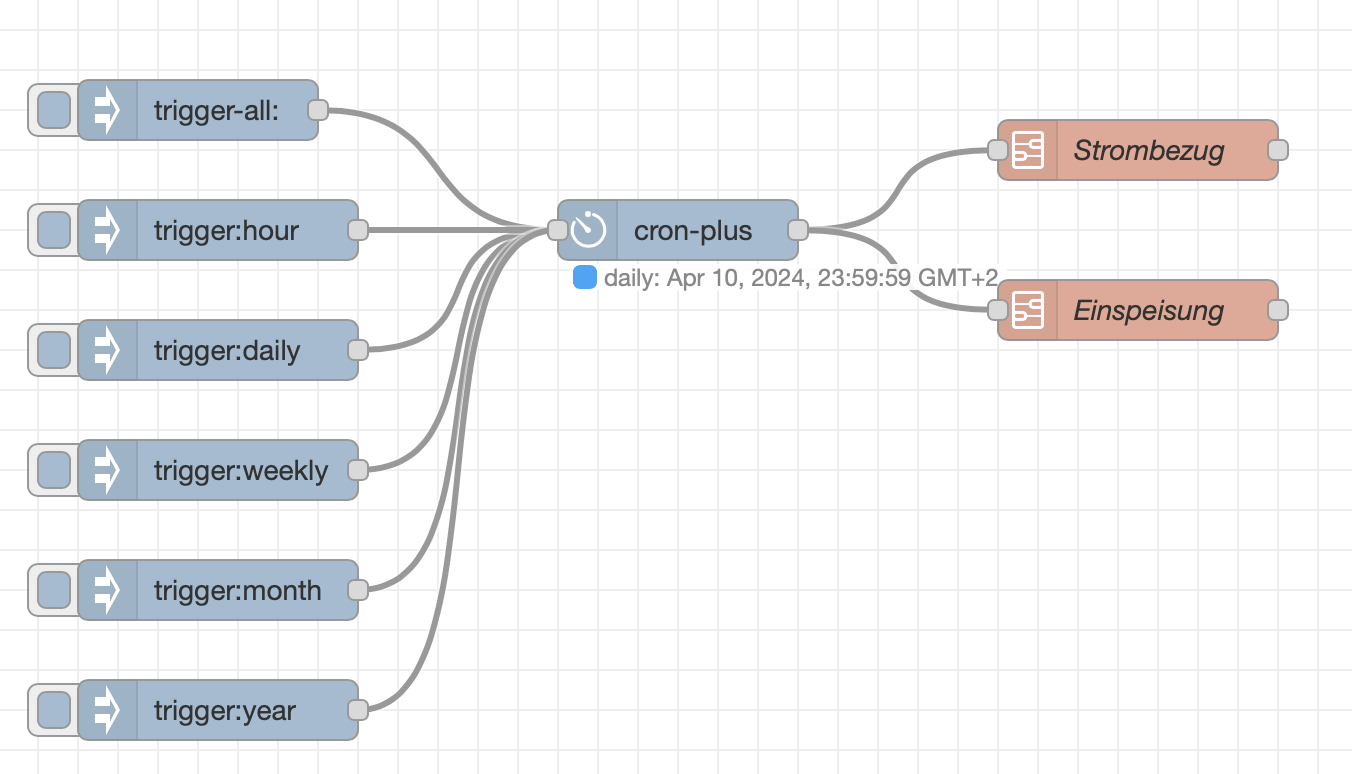This screenshot has width=1352, height=774.
Task: Click output port of trigger:weekly node
Action: 358,470
